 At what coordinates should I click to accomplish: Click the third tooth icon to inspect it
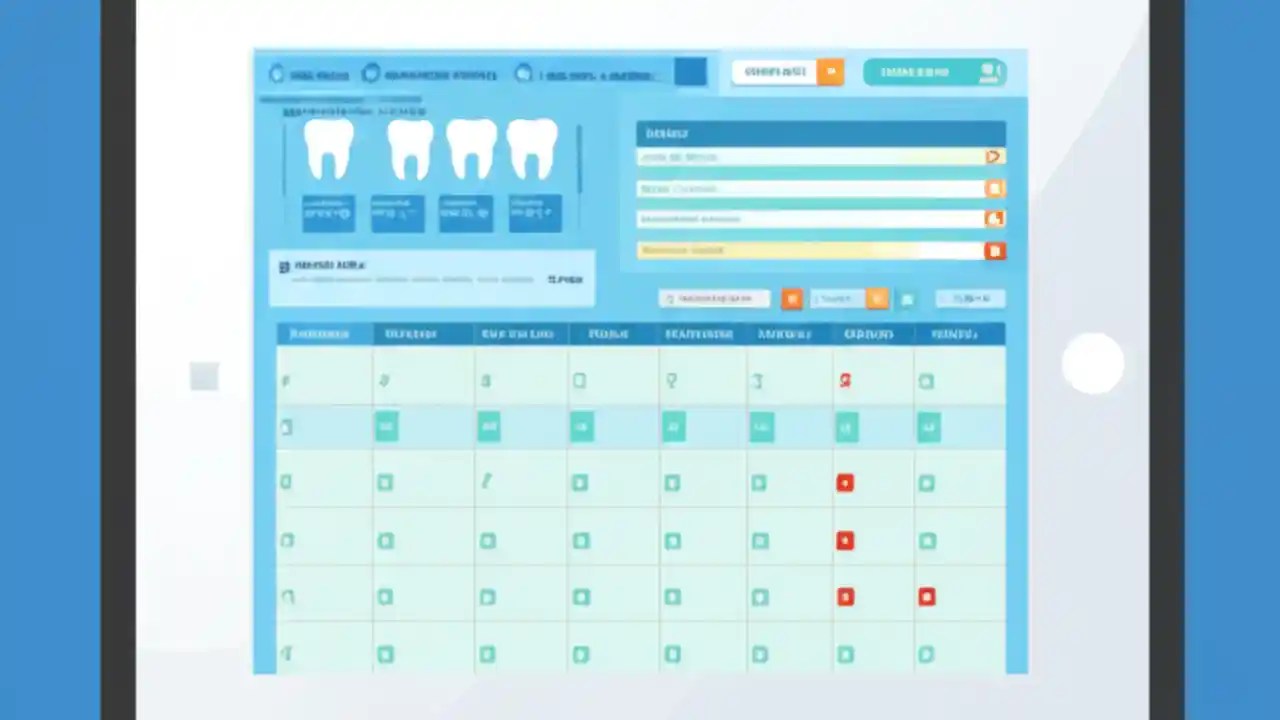pos(472,150)
